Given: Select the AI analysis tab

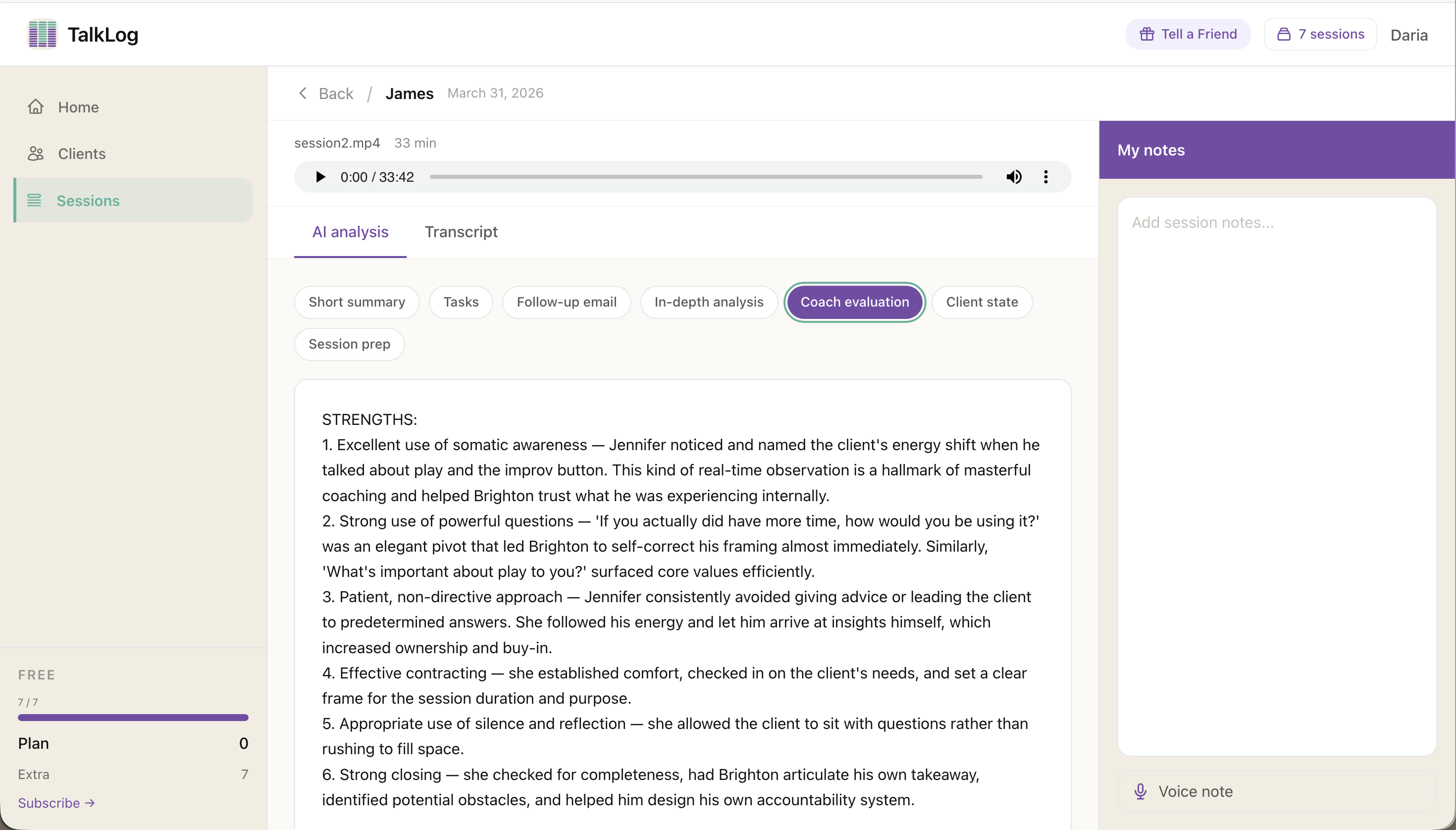Looking at the screenshot, I should pos(350,231).
